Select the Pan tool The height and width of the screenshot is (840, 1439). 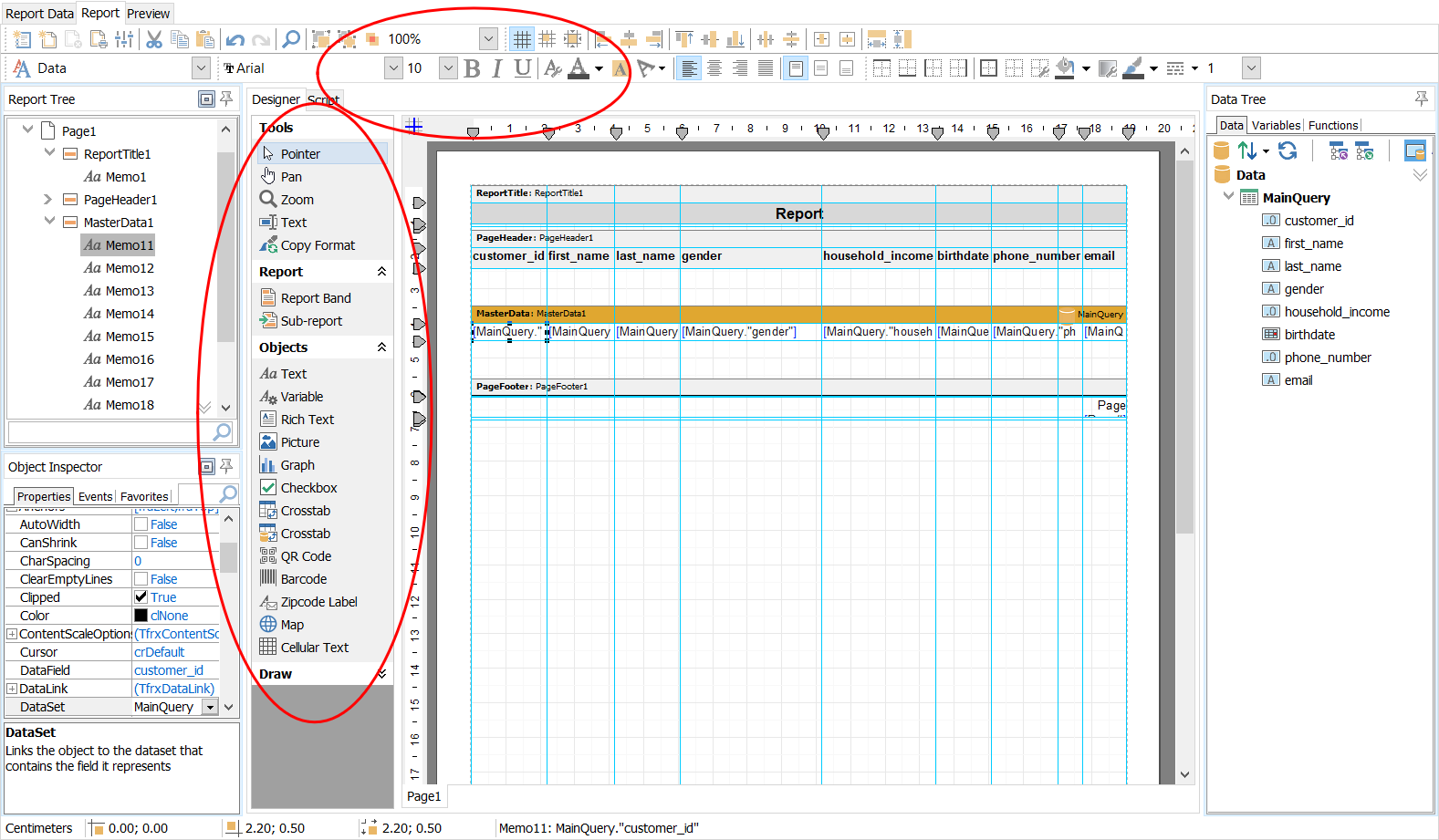(290, 177)
